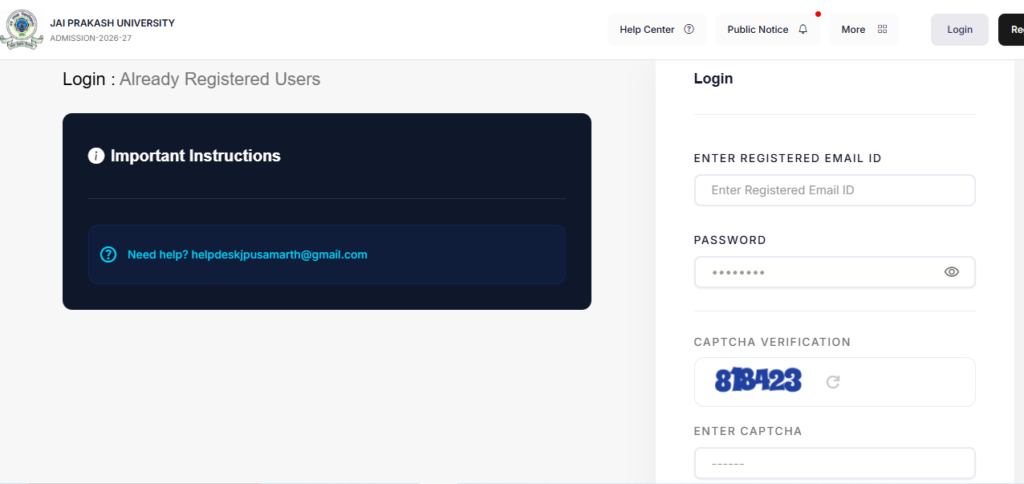Screen dimensions: 1024x484
Task: Click the JAI PRAKASH UNIVERSITY title text
Action: coord(112,23)
